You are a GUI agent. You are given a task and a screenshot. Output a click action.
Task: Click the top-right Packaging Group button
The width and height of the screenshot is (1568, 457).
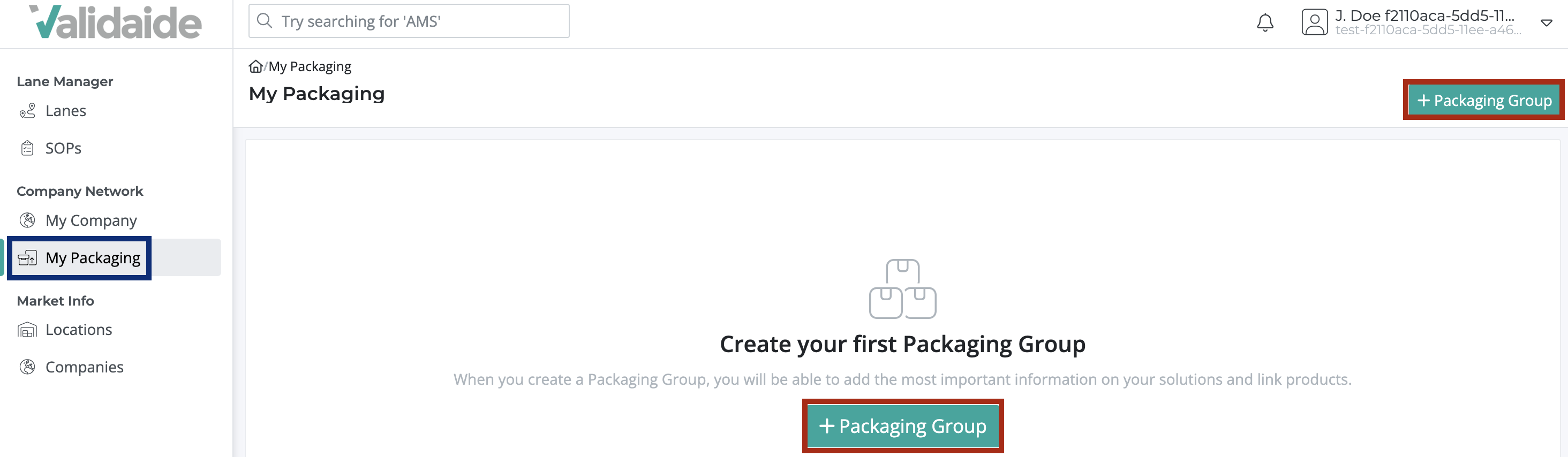(x=1484, y=101)
